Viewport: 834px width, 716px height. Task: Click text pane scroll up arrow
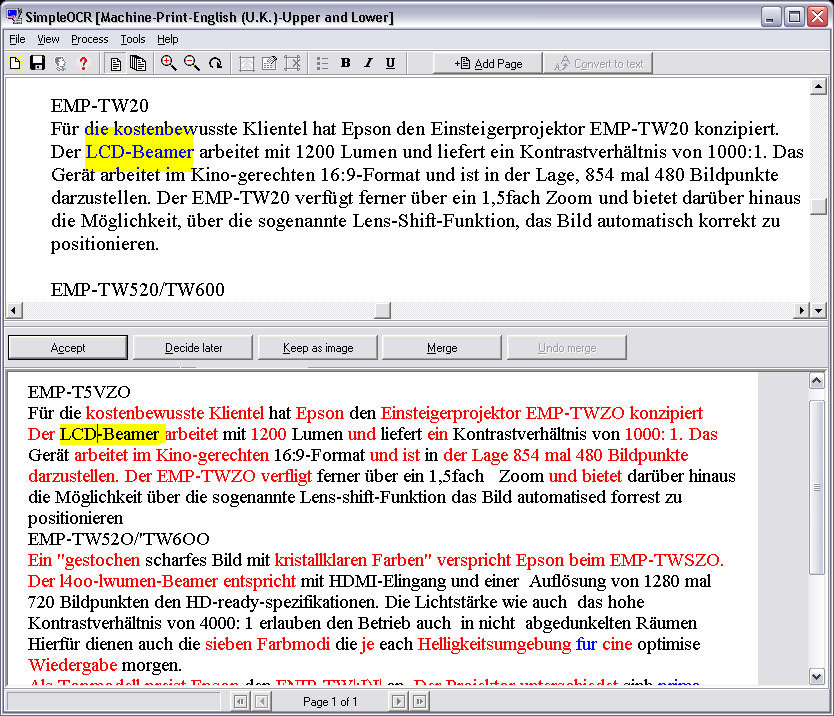point(816,380)
